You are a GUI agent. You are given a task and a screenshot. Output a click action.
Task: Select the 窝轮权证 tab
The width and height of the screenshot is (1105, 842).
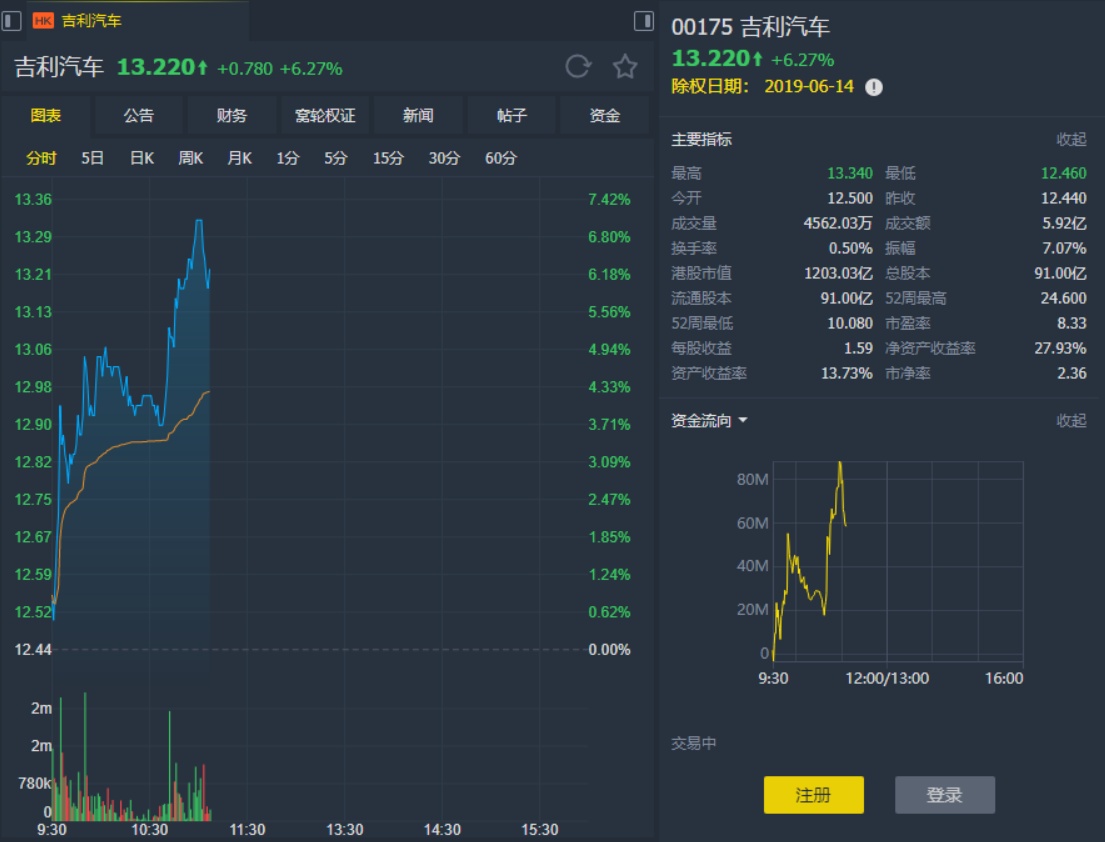click(x=325, y=116)
